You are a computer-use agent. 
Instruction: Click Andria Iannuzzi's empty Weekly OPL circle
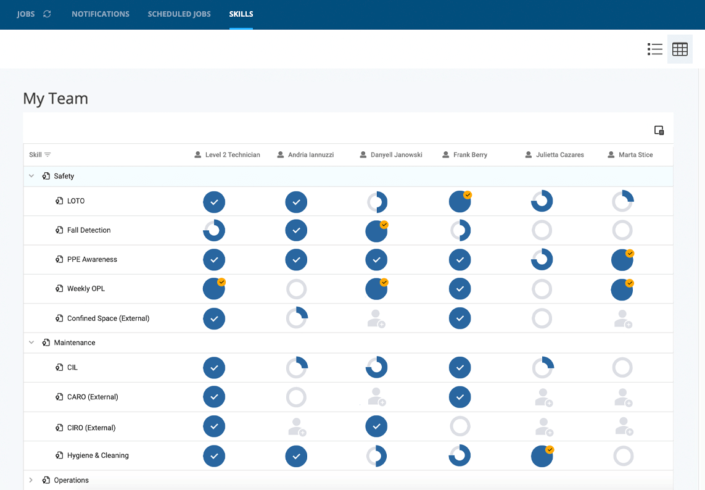coord(296,289)
